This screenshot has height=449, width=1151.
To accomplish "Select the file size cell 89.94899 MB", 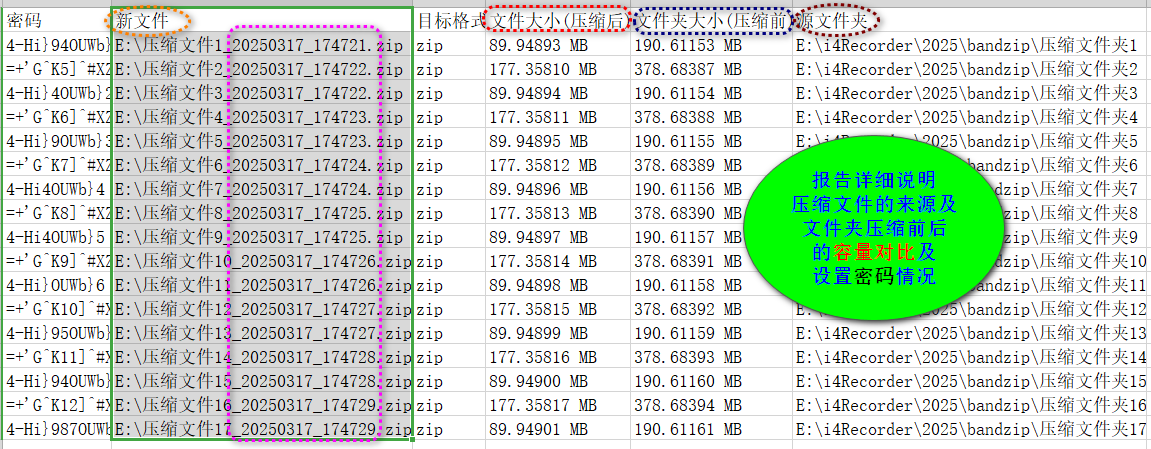I will [558, 333].
